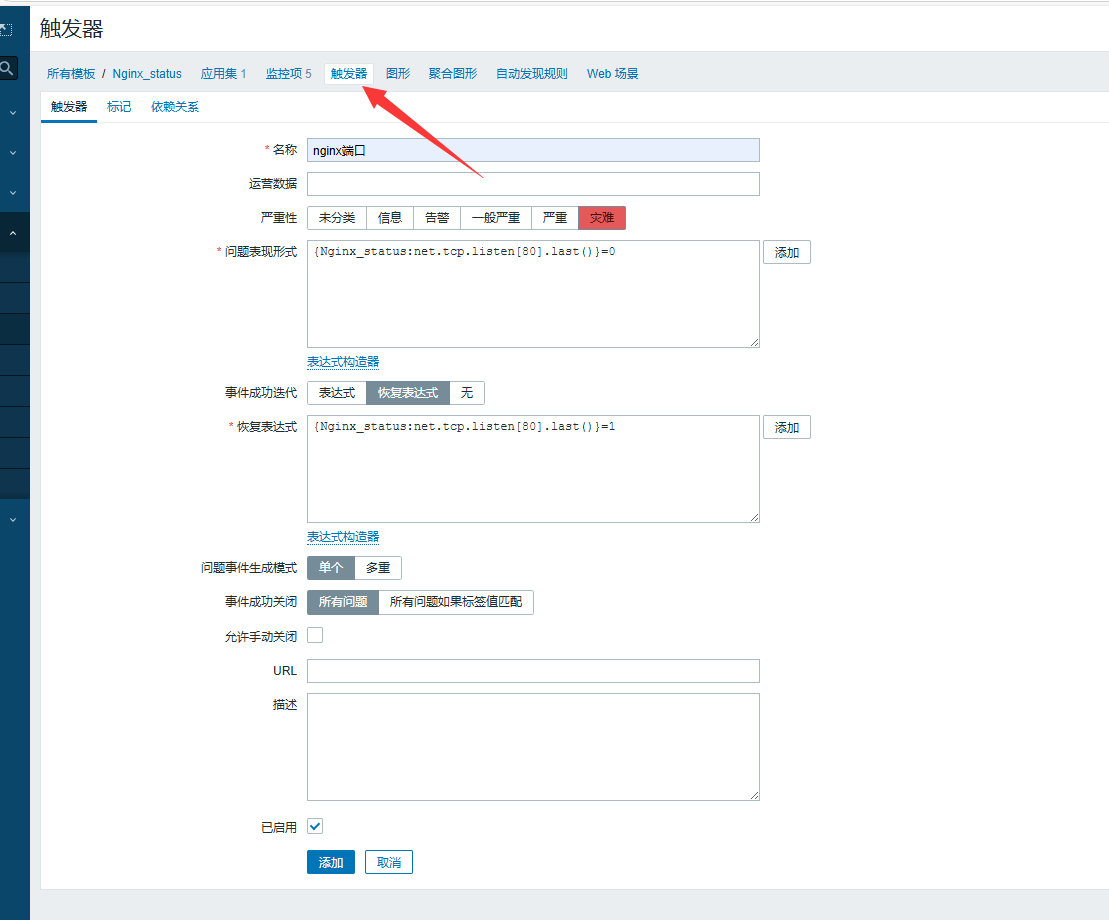Open the Web 场景 tab
The width and height of the screenshot is (1109, 920).
coord(612,74)
